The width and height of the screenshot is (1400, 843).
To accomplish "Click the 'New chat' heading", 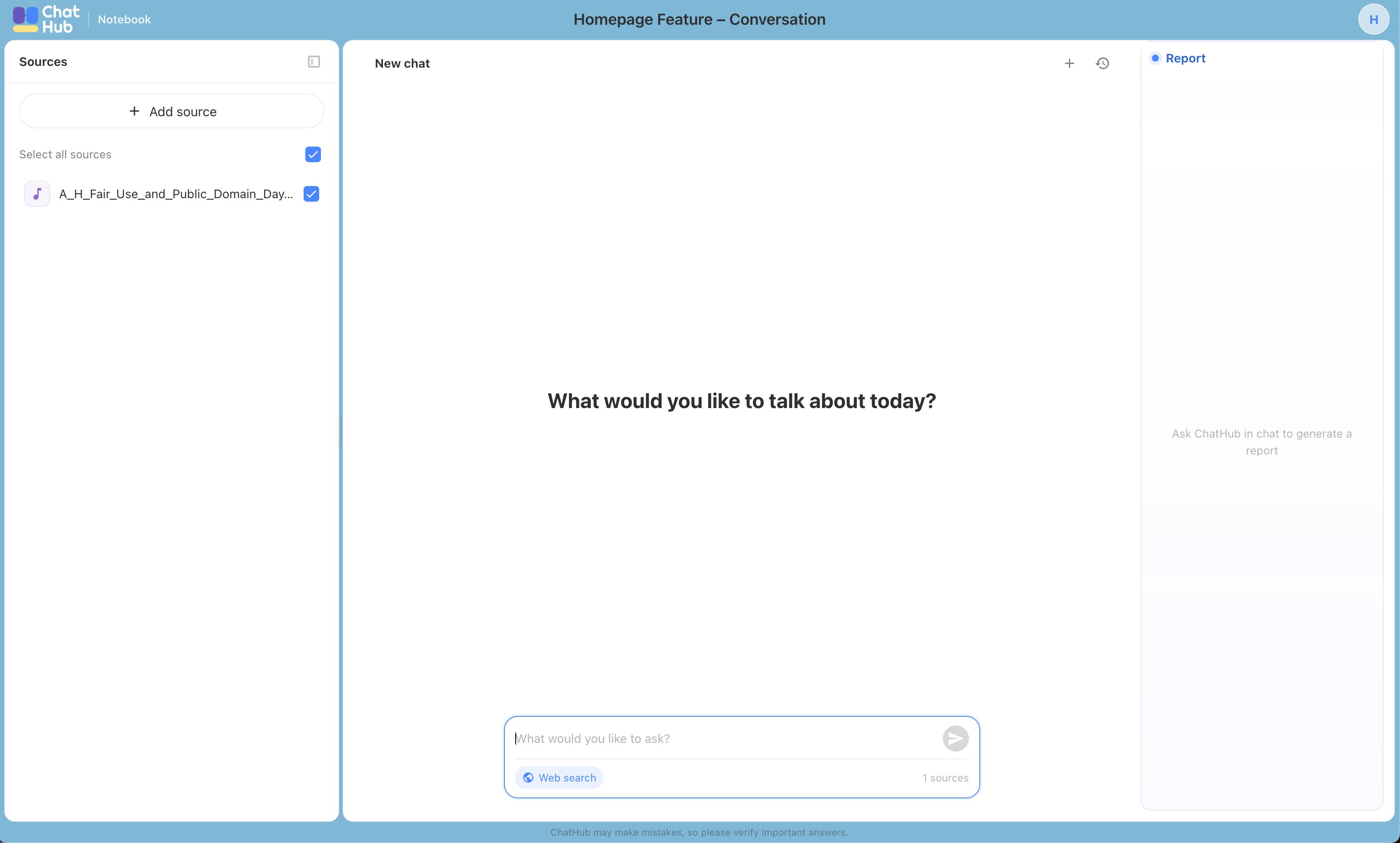I will point(402,64).
